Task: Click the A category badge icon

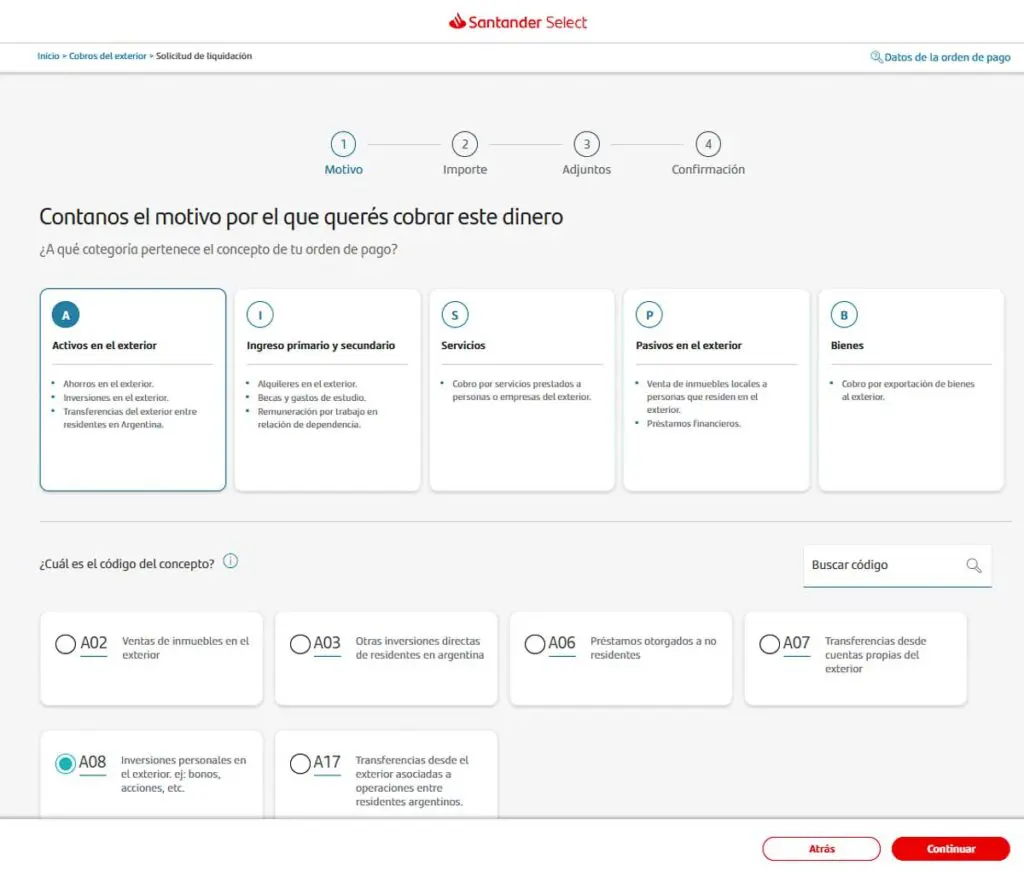Action: coord(66,315)
